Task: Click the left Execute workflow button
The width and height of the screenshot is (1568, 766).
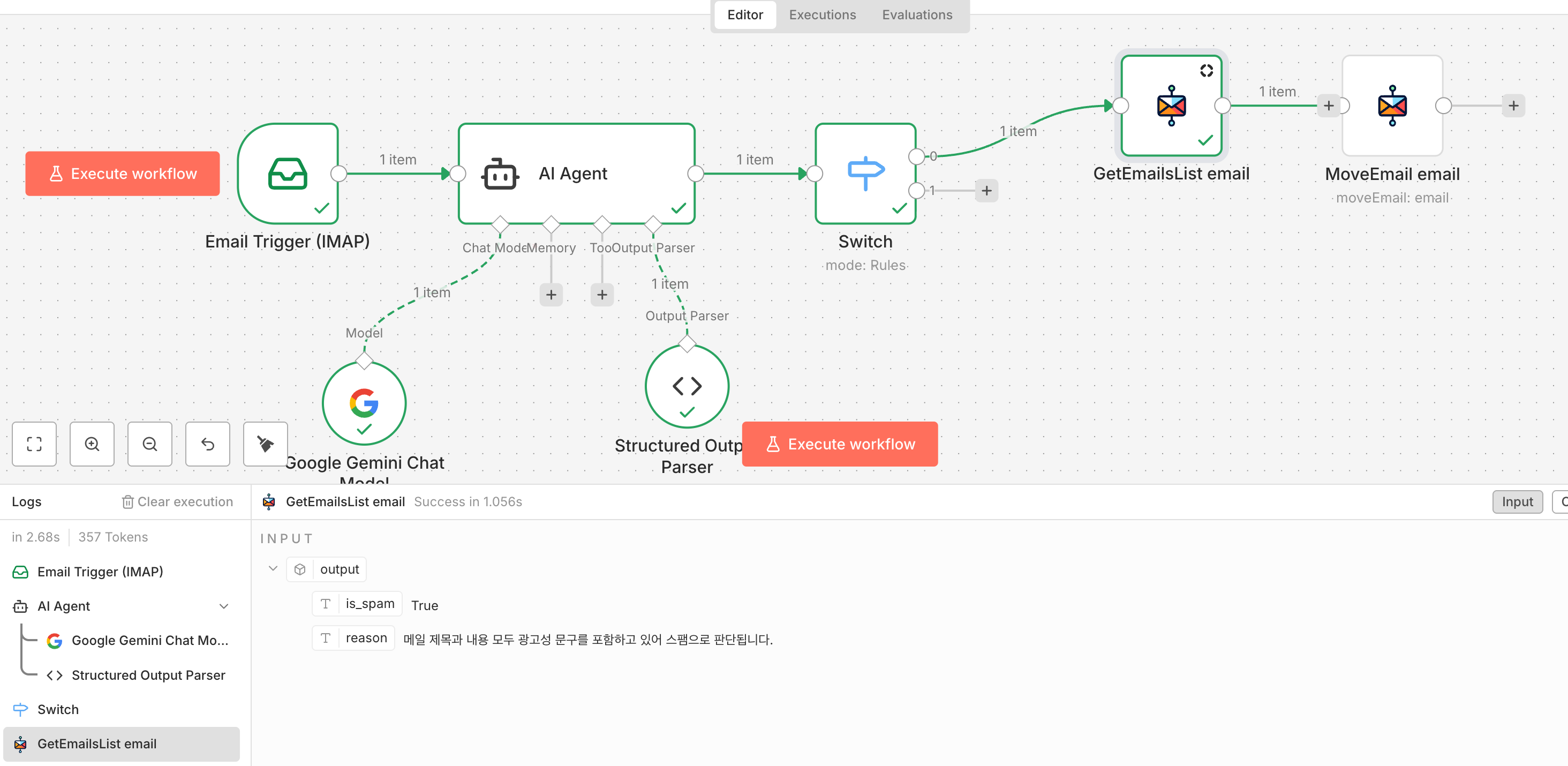Action: point(122,174)
